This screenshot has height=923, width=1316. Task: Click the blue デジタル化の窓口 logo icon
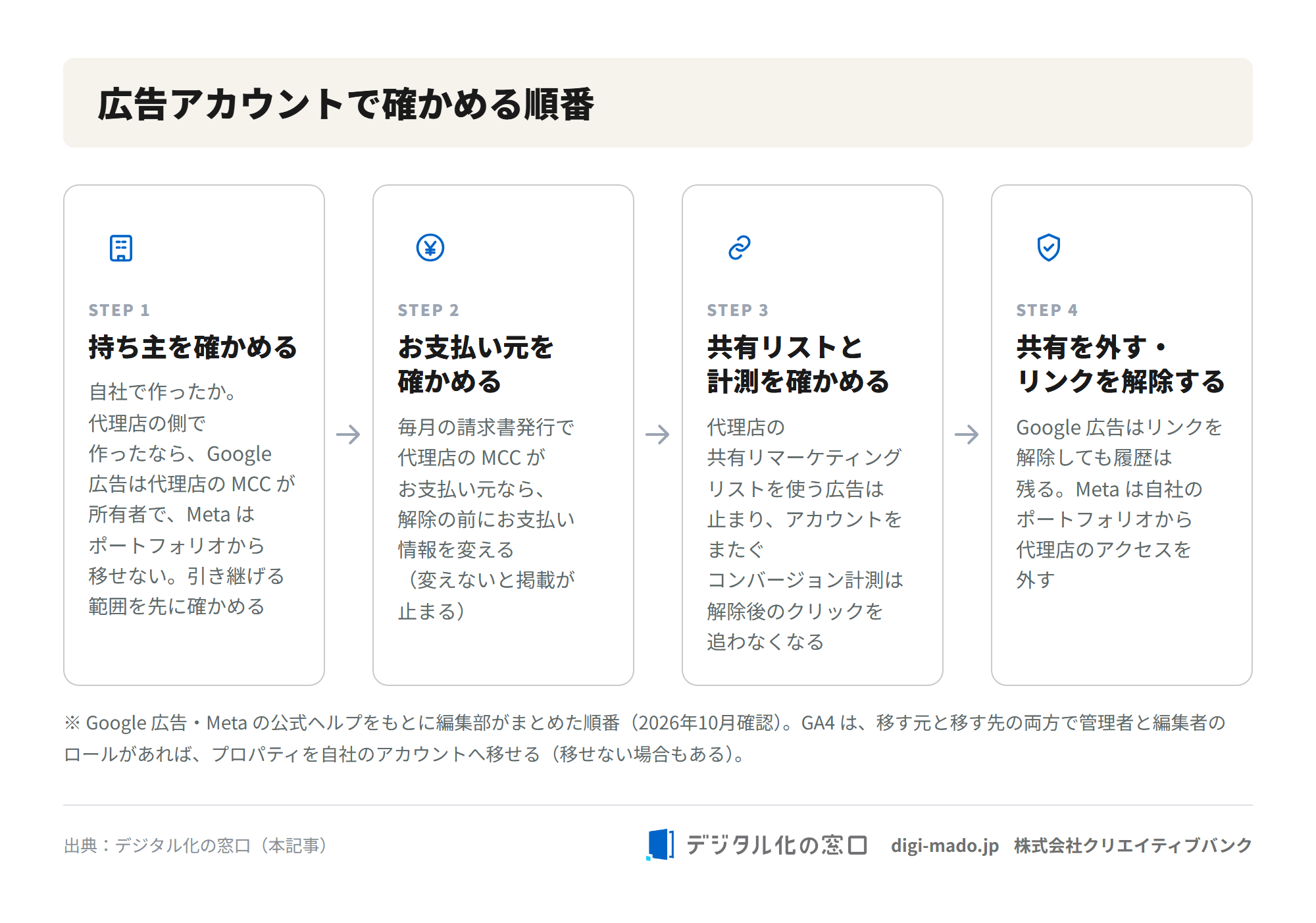click(660, 845)
